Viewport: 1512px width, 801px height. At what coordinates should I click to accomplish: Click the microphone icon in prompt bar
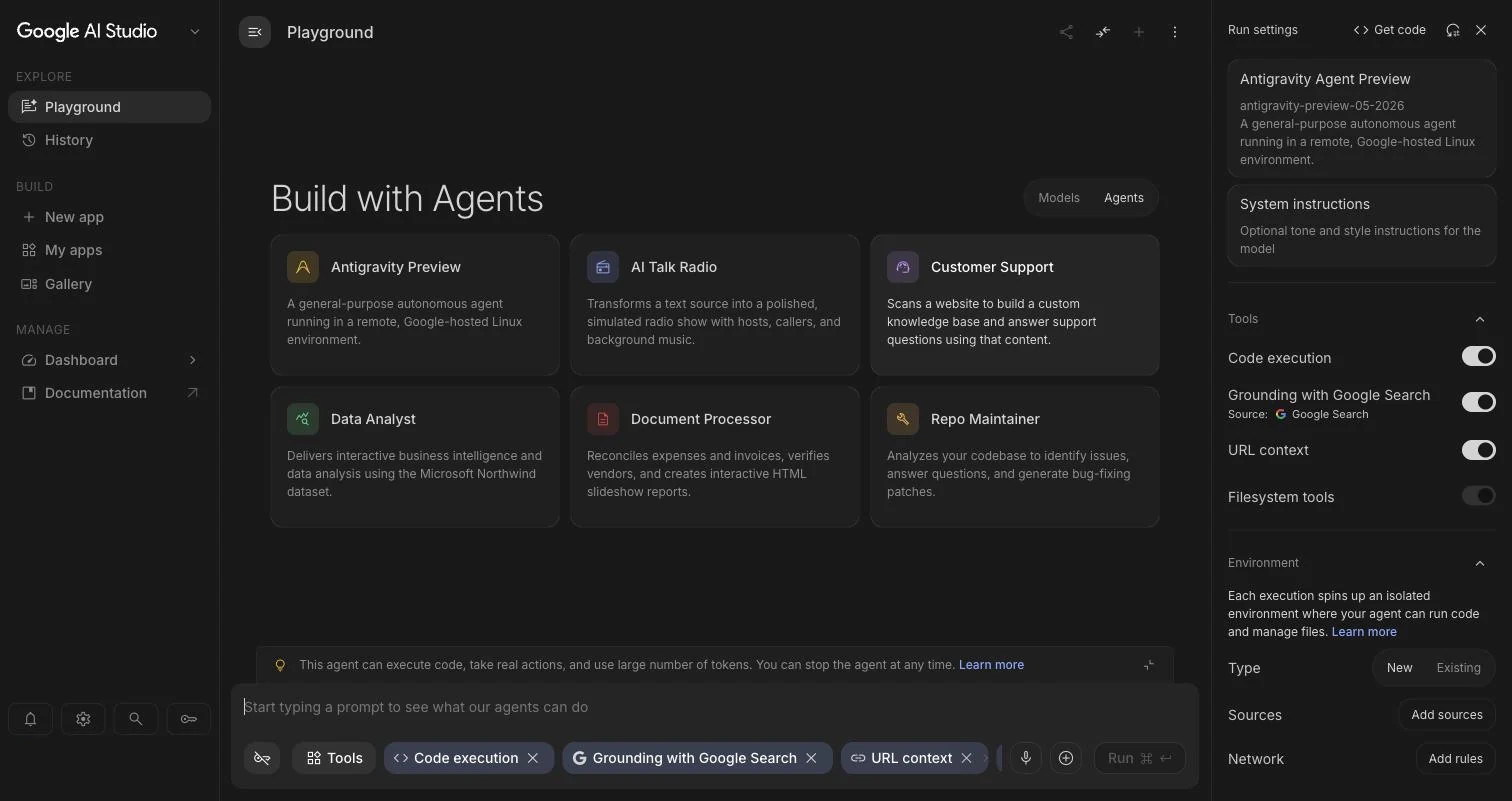1025,758
